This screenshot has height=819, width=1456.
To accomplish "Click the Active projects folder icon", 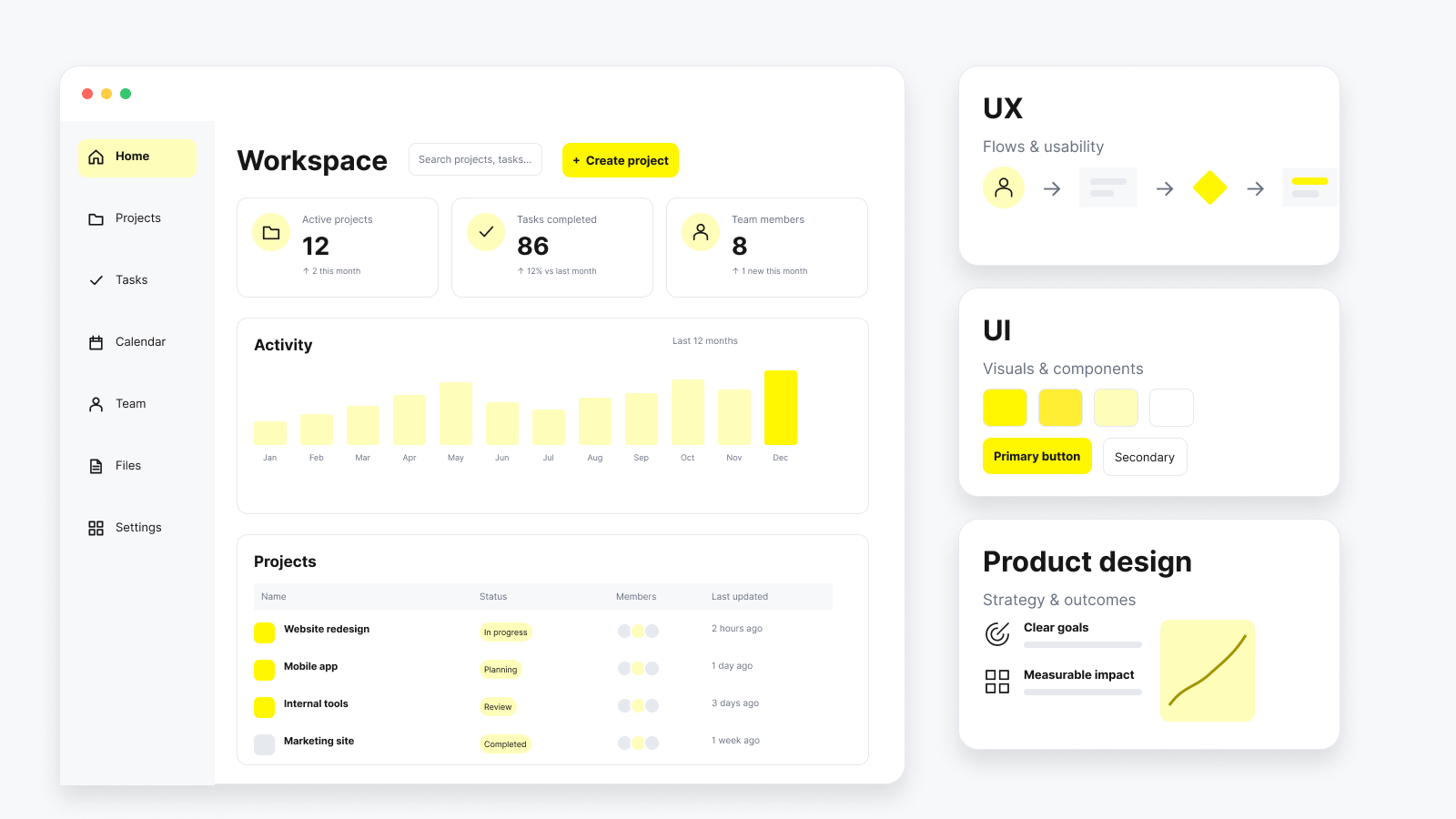I will pos(271,233).
